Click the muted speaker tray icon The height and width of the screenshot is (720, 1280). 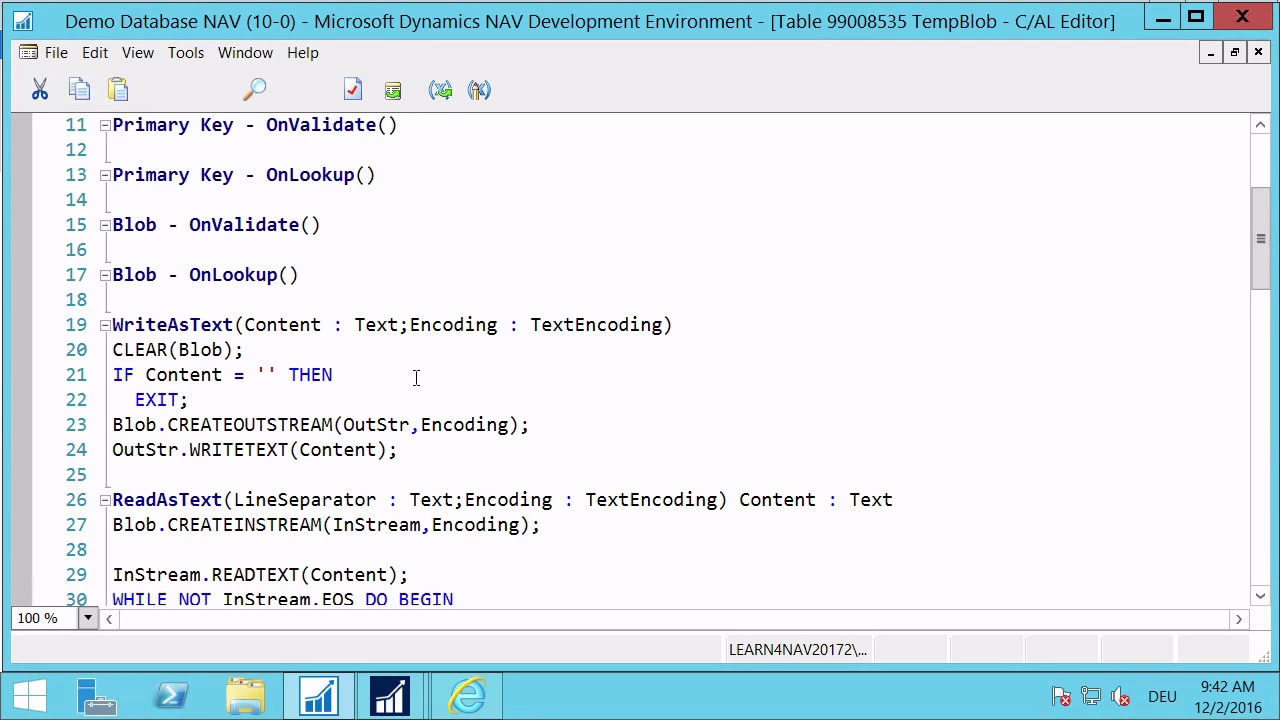click(1121, 697)
